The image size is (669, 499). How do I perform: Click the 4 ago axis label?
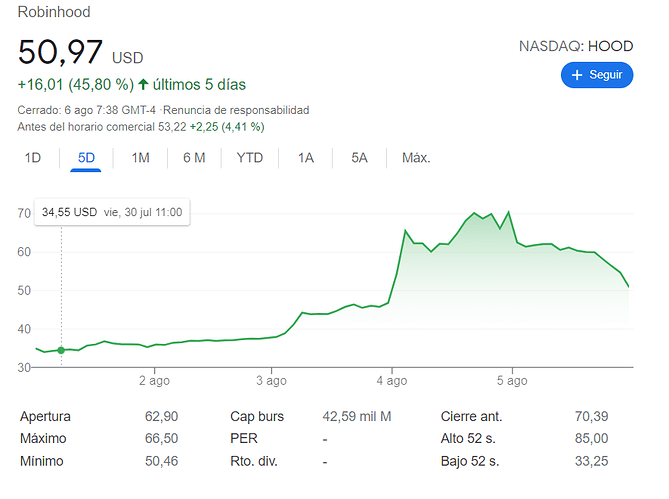(392, 380)
